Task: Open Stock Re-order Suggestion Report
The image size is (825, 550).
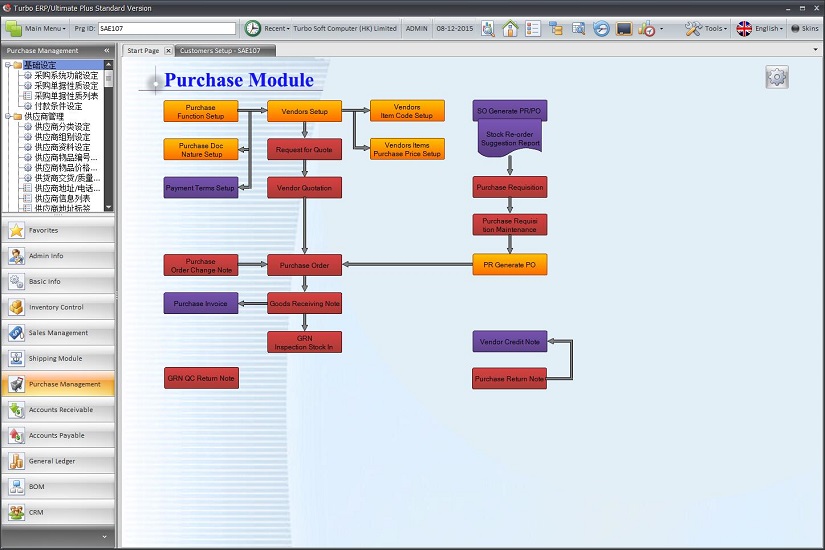Action: [510, 138]
